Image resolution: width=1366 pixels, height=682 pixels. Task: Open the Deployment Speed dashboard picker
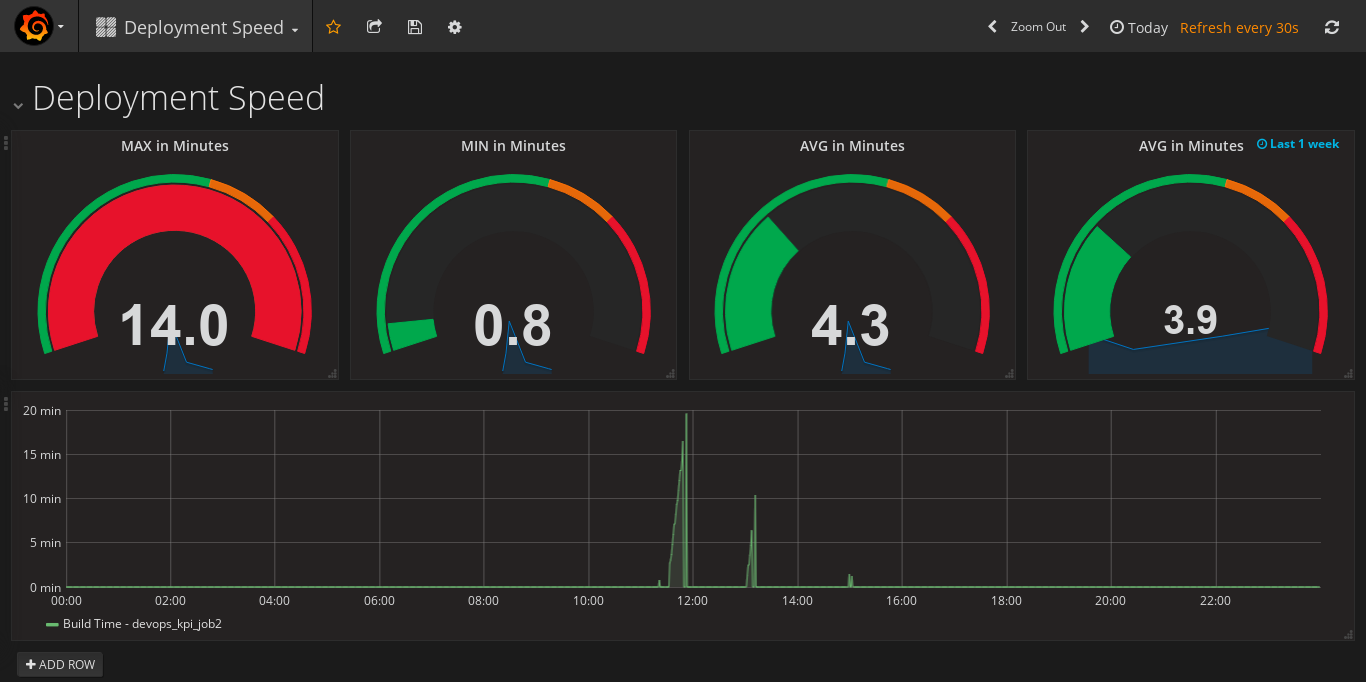click(x=197, y=28)
